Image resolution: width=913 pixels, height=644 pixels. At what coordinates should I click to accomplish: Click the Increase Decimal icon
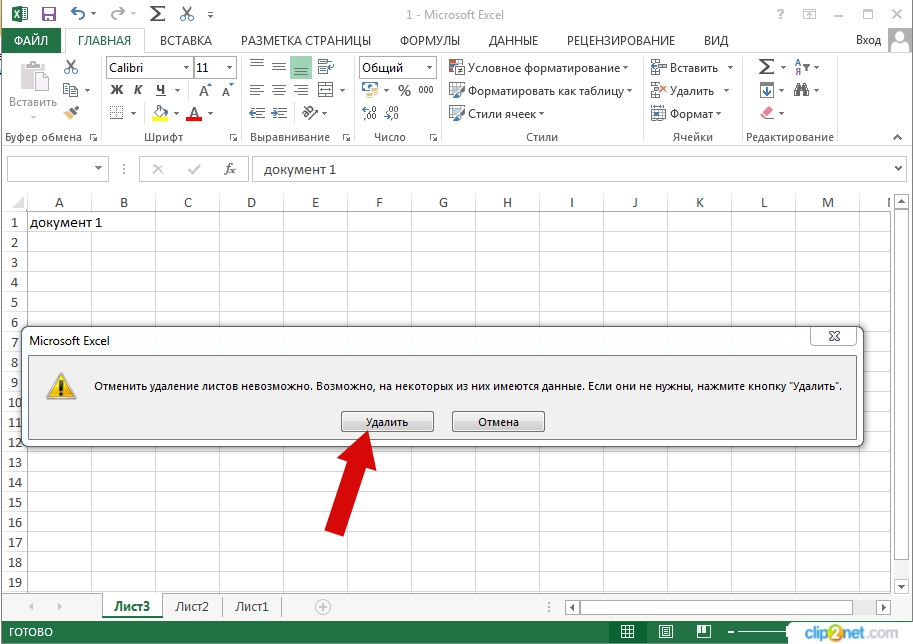point(369,113)
